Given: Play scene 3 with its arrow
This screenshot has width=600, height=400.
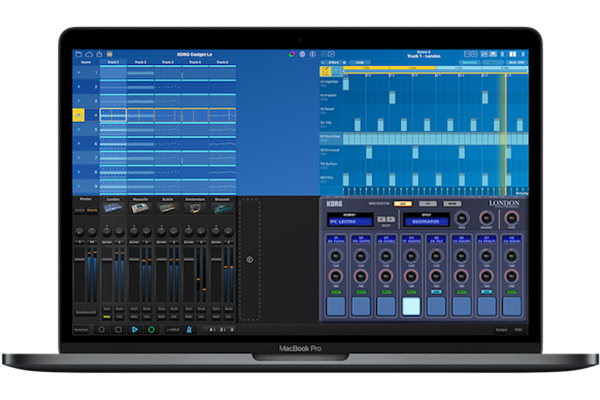Looking at the screenshot, I should click(79, 101).
